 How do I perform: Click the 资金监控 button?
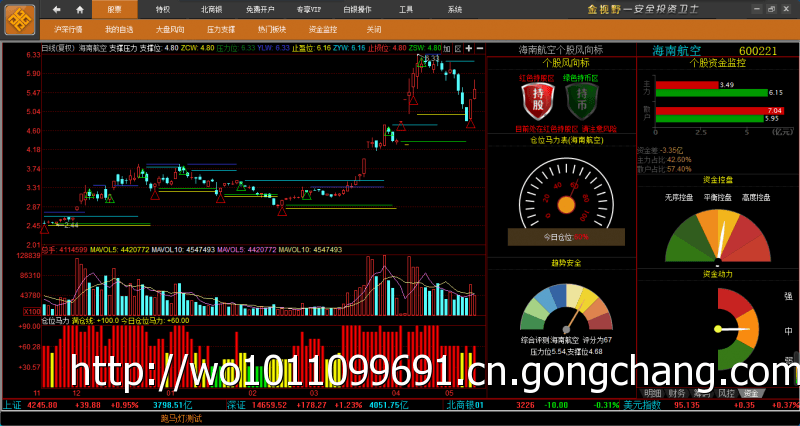click(322, 30)
